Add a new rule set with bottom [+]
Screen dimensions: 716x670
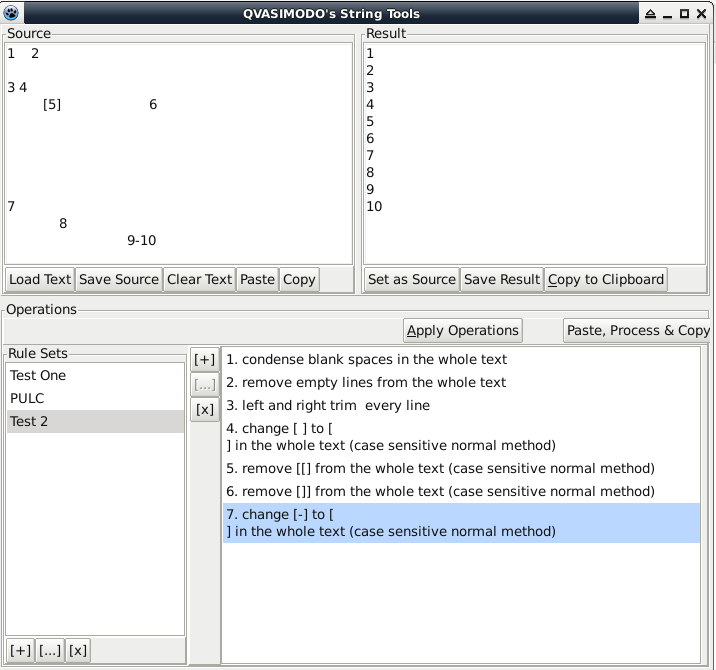pyautogui.click(x=21, y=650)
